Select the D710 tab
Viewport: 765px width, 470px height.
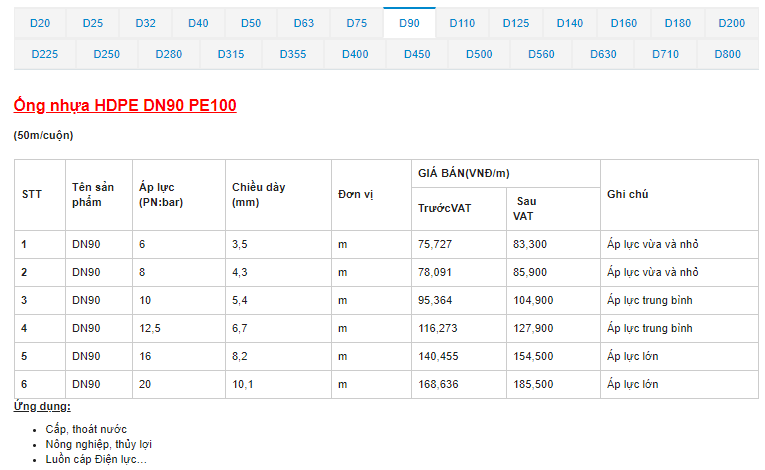click(x=665, y=54)
